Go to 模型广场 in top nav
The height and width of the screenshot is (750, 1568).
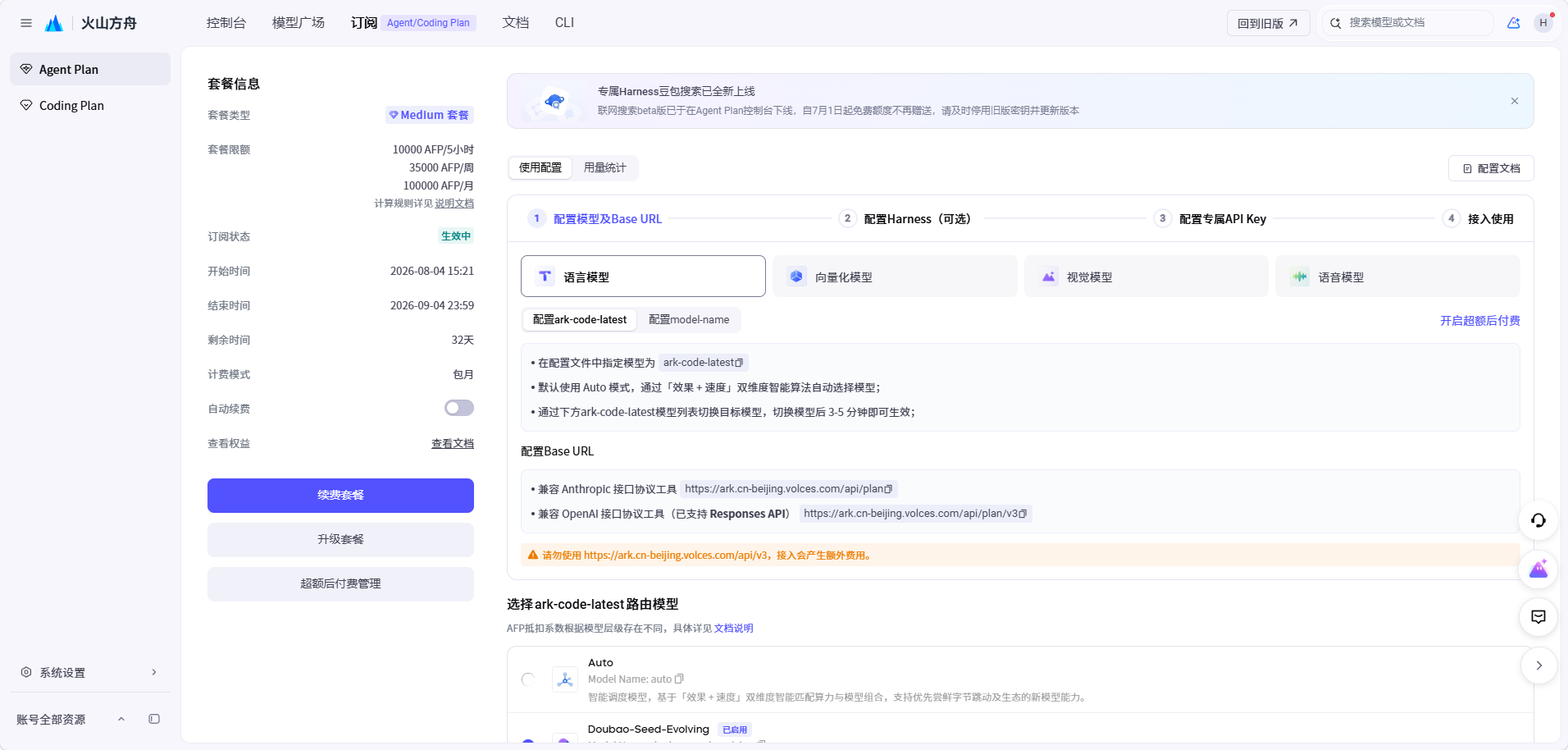pos(299,23)
